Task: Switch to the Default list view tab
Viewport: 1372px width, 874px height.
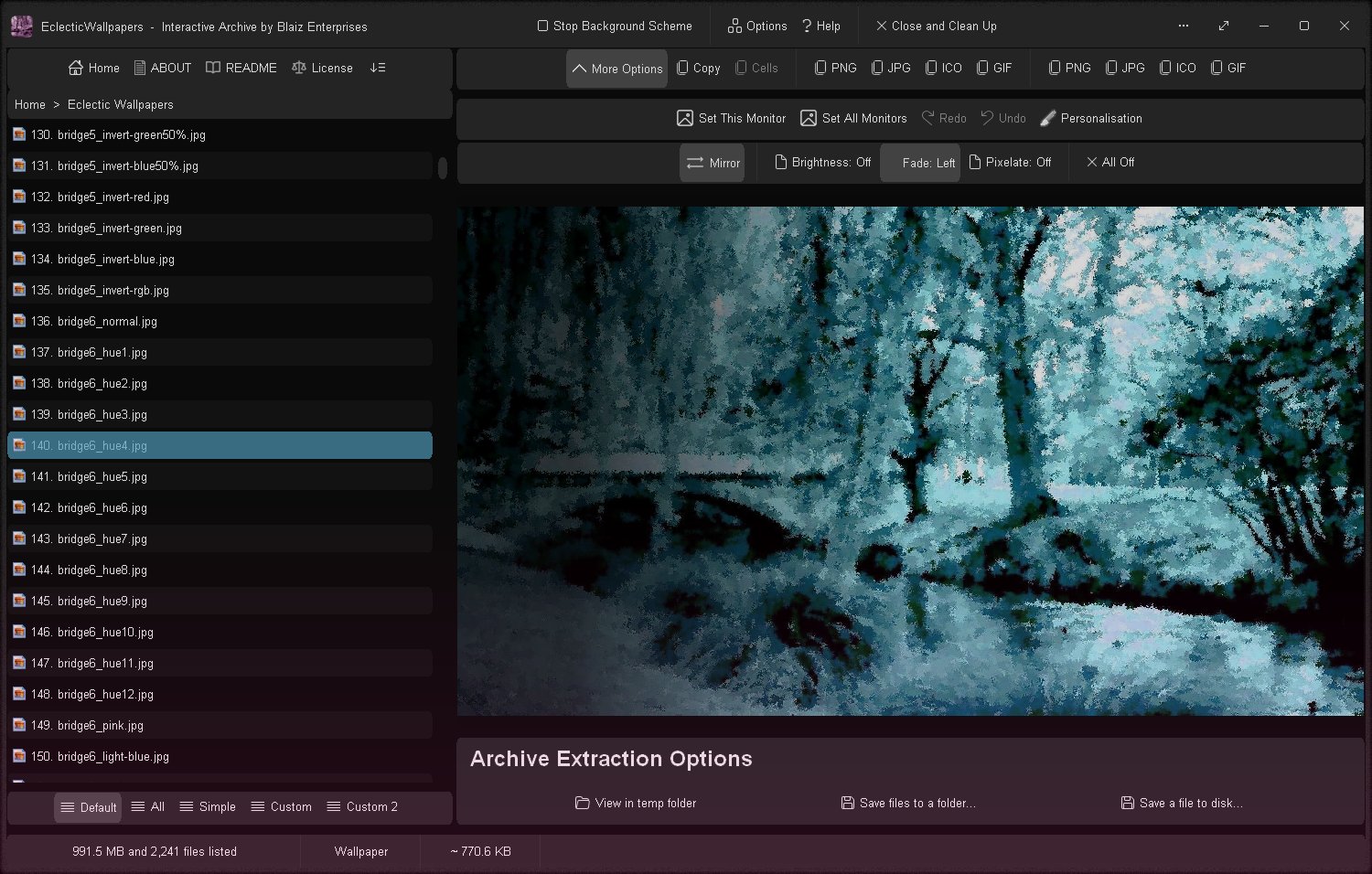Action: [88, 807]
